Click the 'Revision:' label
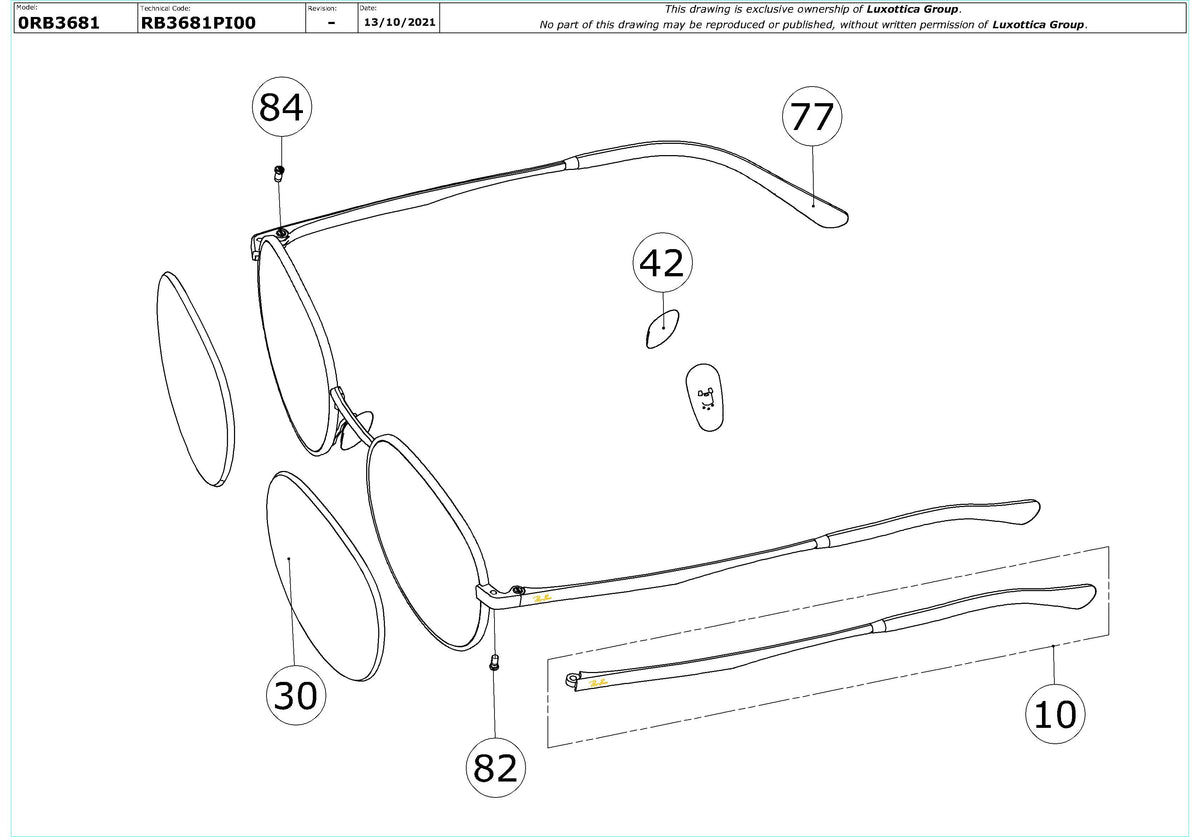 (x=324, y=8)
